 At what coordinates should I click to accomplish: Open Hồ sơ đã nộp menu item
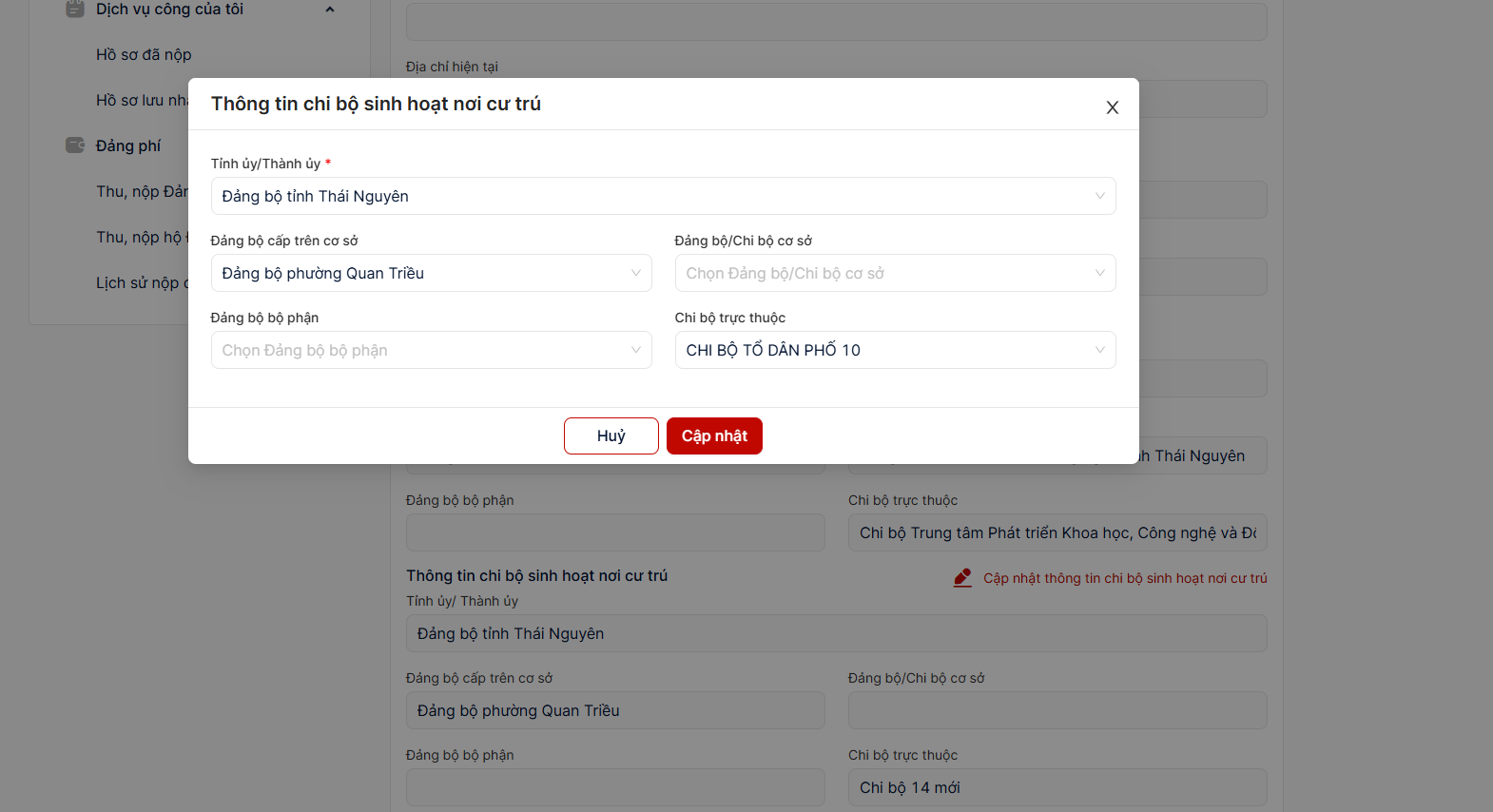point(144,54)
